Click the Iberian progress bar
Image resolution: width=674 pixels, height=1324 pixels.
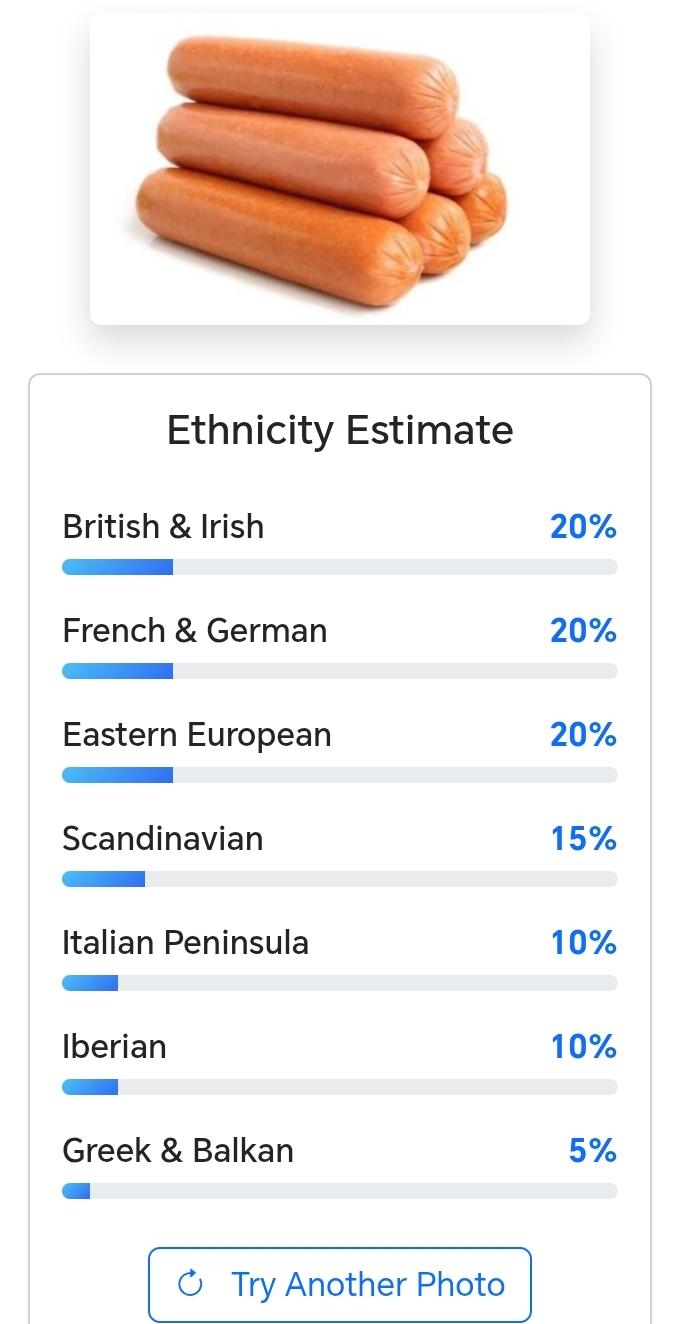tap(339, 1087)
